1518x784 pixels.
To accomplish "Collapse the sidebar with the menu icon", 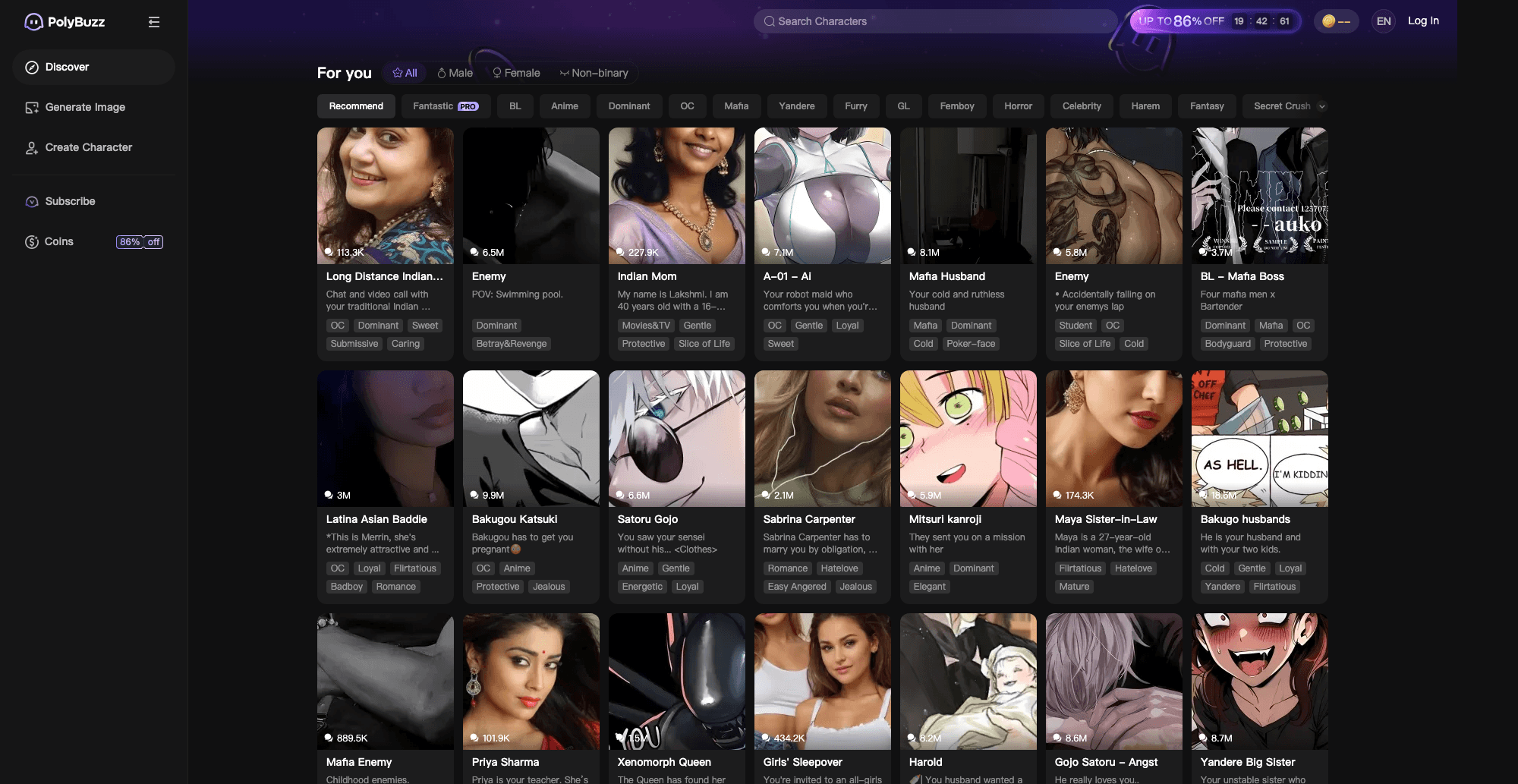I will (x=154, y=22).
